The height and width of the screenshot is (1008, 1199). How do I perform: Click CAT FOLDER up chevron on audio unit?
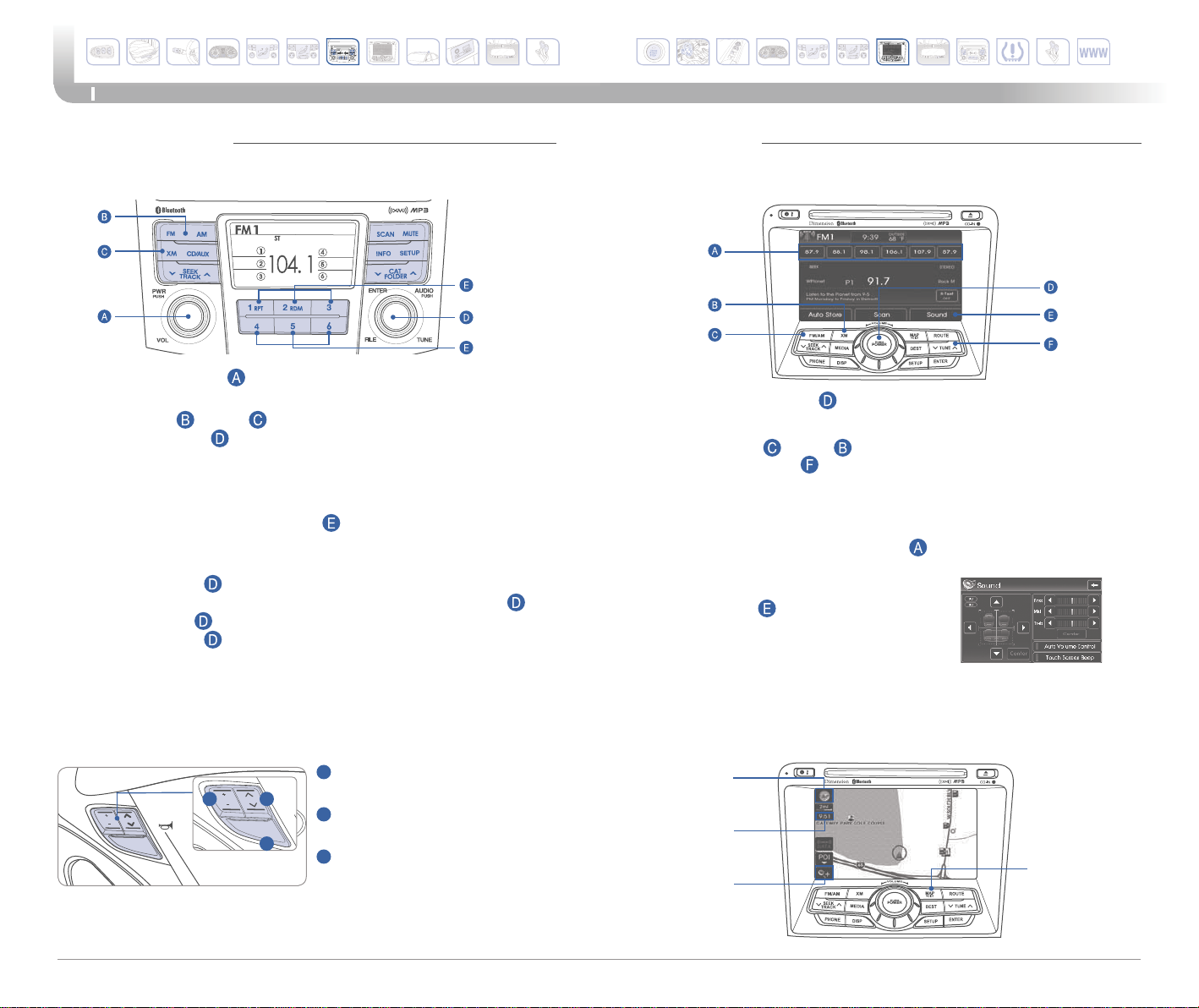(413, 273)
